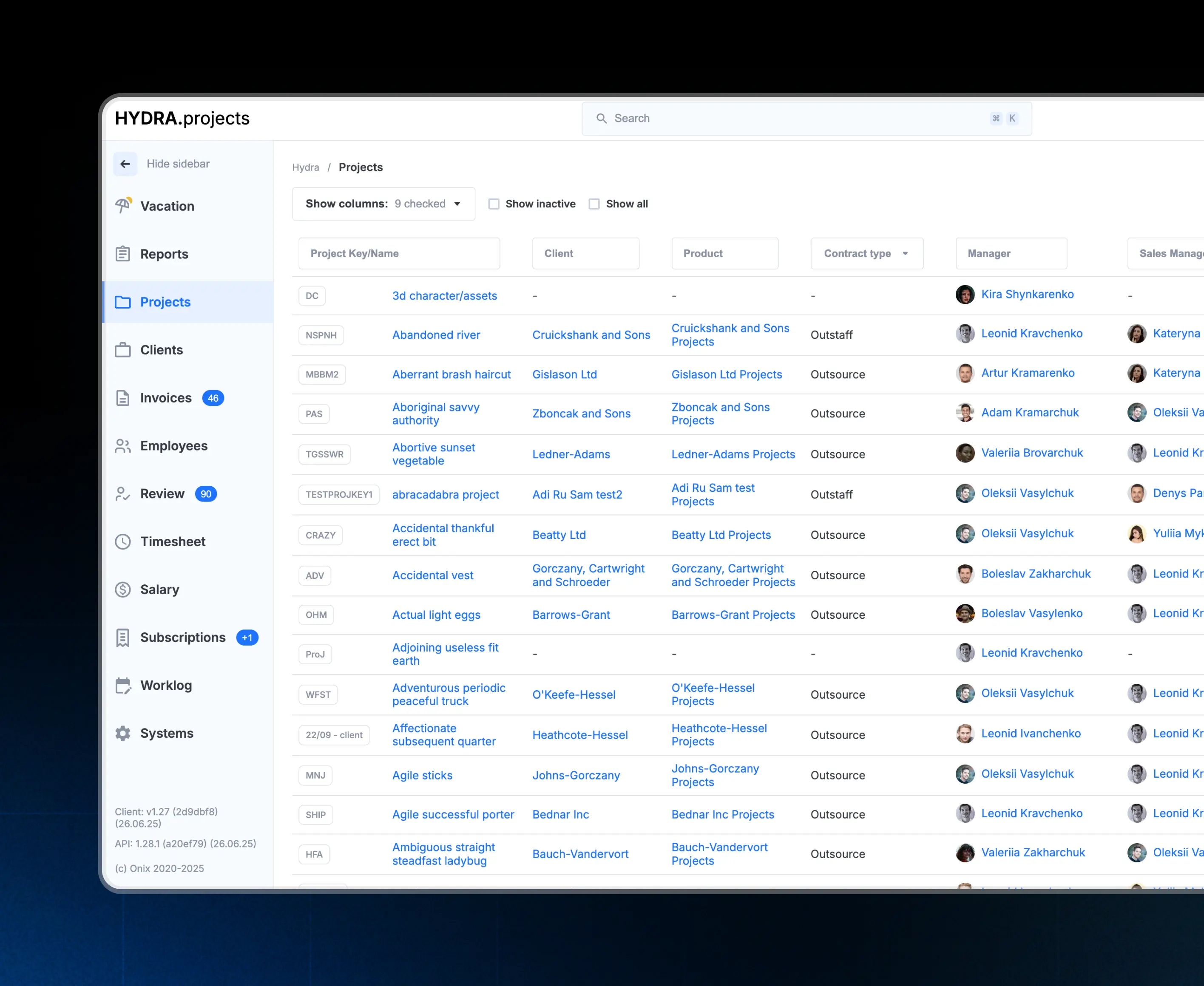This screenshot has width=1204, height=986.
Task: Open the Contract type filter dropdown
Action: (866, 253)
